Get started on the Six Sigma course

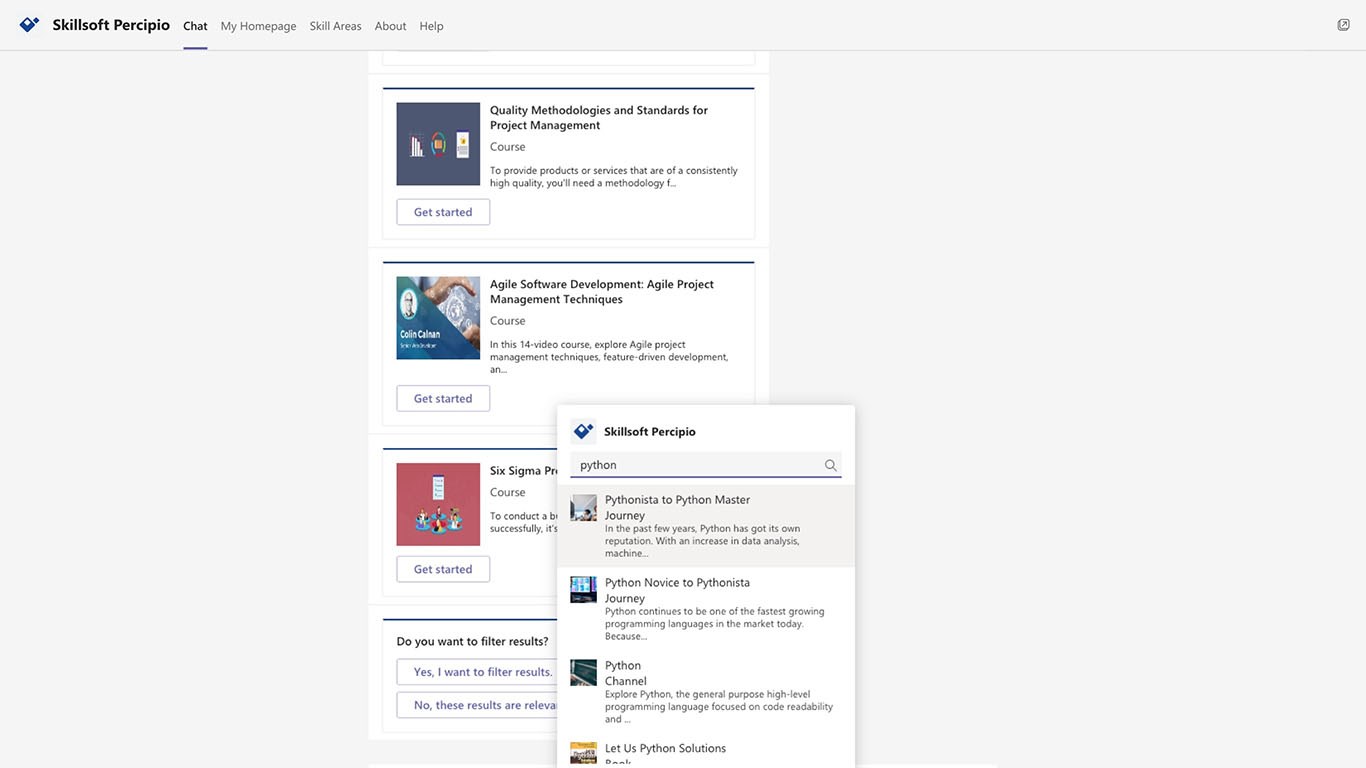tap(443, 569)
